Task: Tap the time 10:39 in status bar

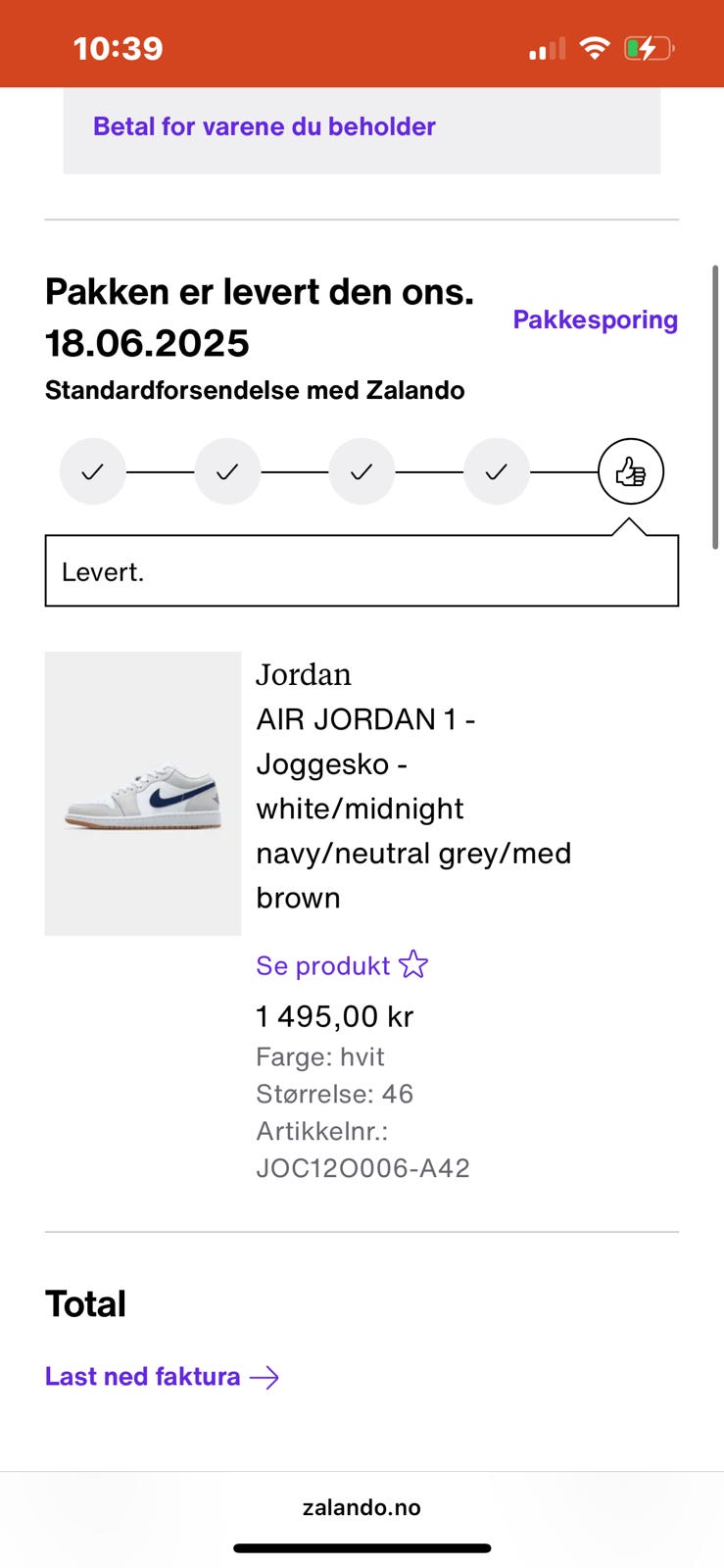Action: coord(119,48)
